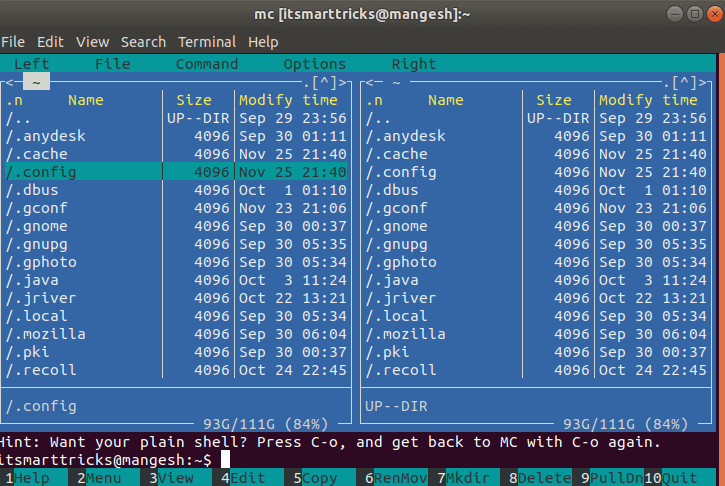Select /.mozilla in right panel
Screen dimensions: 725x486
pyautogui.click(x=536, y=334)
